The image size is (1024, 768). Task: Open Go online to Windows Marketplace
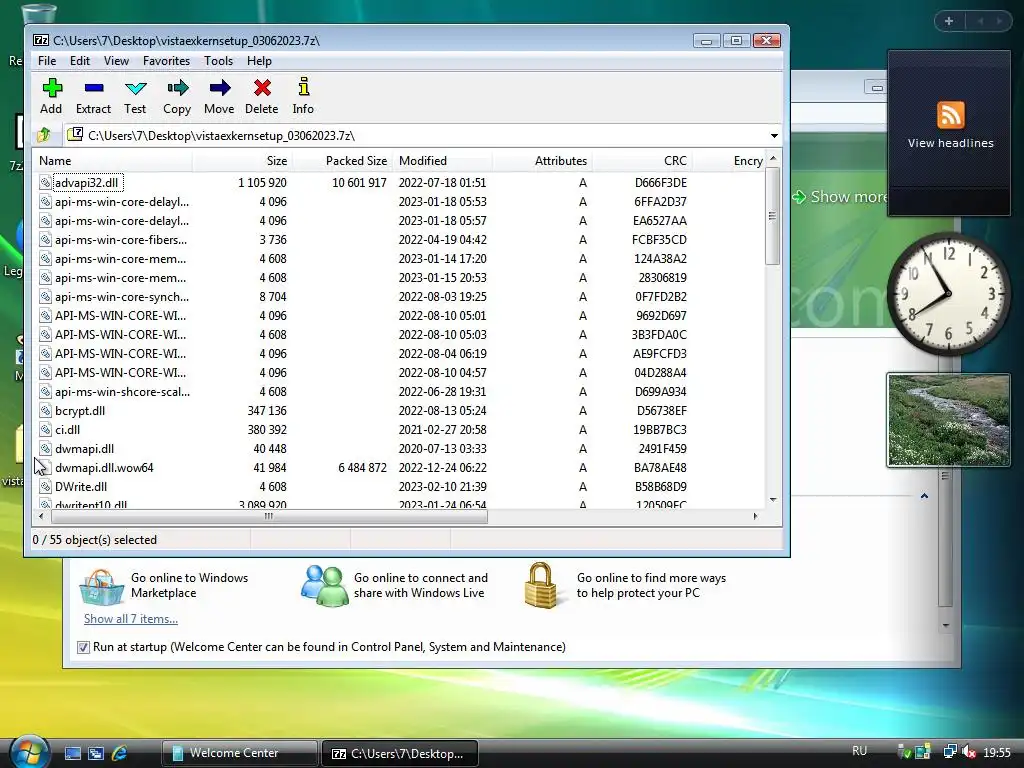pyautogui.click(x=189, y=585)
